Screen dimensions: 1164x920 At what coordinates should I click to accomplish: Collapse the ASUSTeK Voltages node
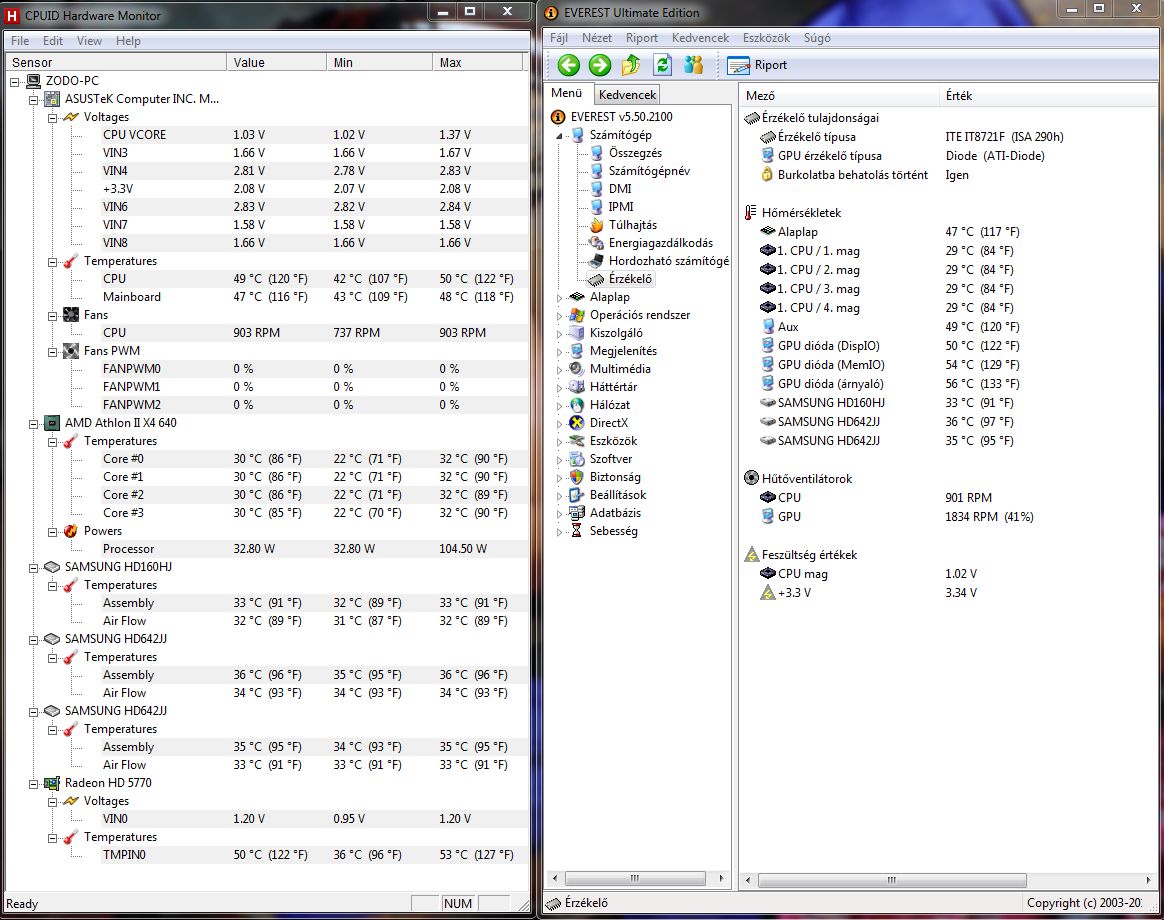pos(53,117)
